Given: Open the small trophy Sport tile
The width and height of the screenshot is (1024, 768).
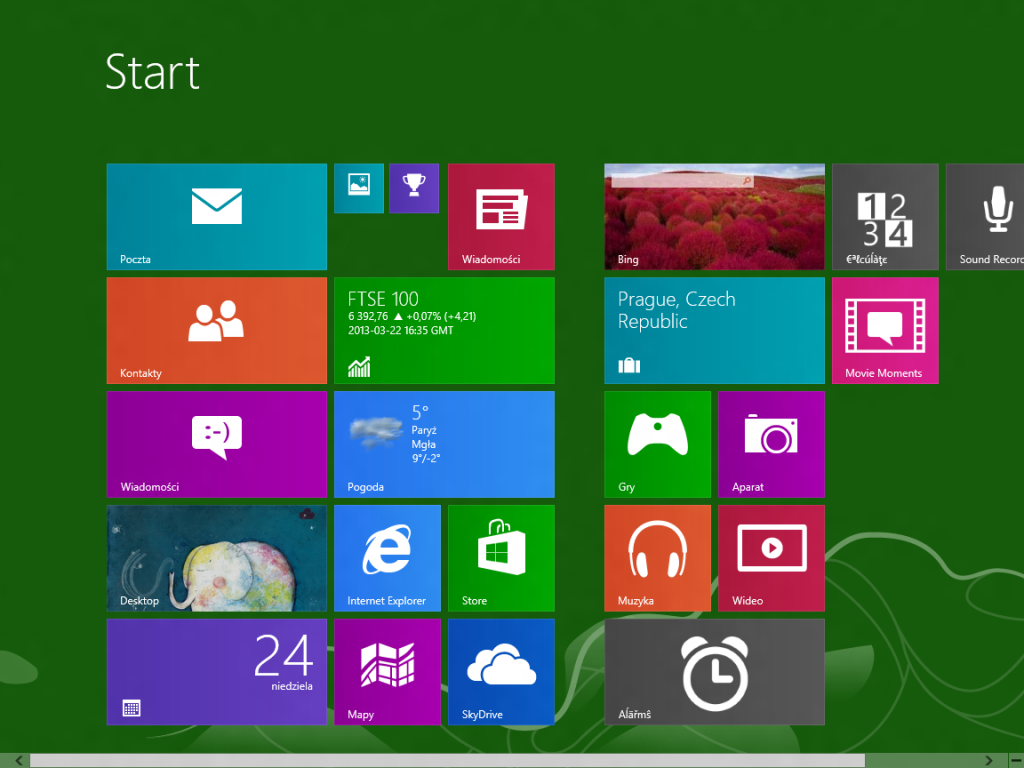Looking at the screenshot, I should (414, 188).
